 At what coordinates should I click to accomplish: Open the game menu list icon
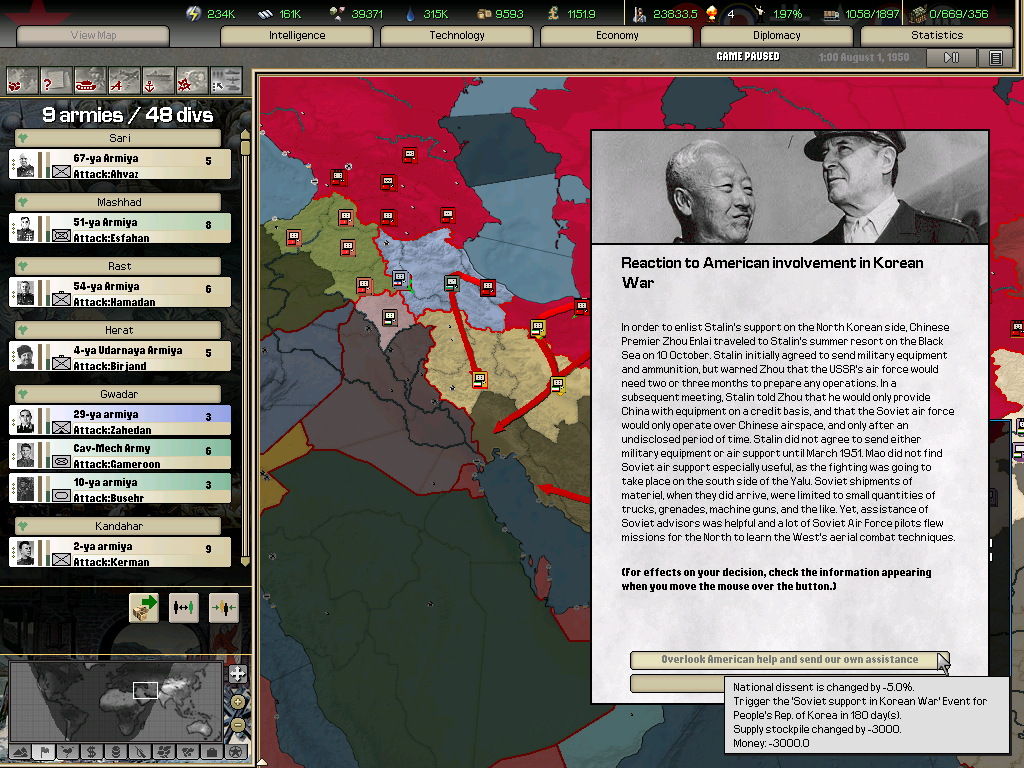[995, 58]
